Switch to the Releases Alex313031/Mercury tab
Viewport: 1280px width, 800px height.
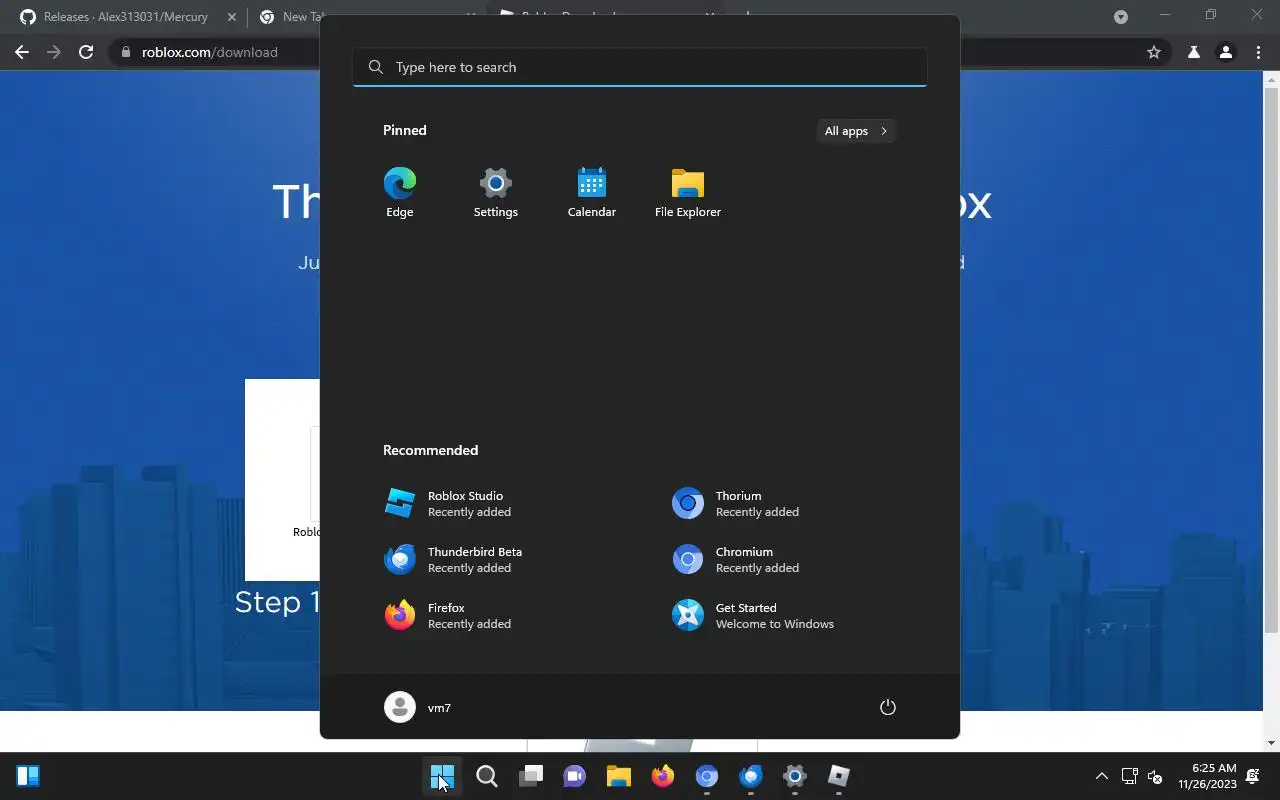125,17
